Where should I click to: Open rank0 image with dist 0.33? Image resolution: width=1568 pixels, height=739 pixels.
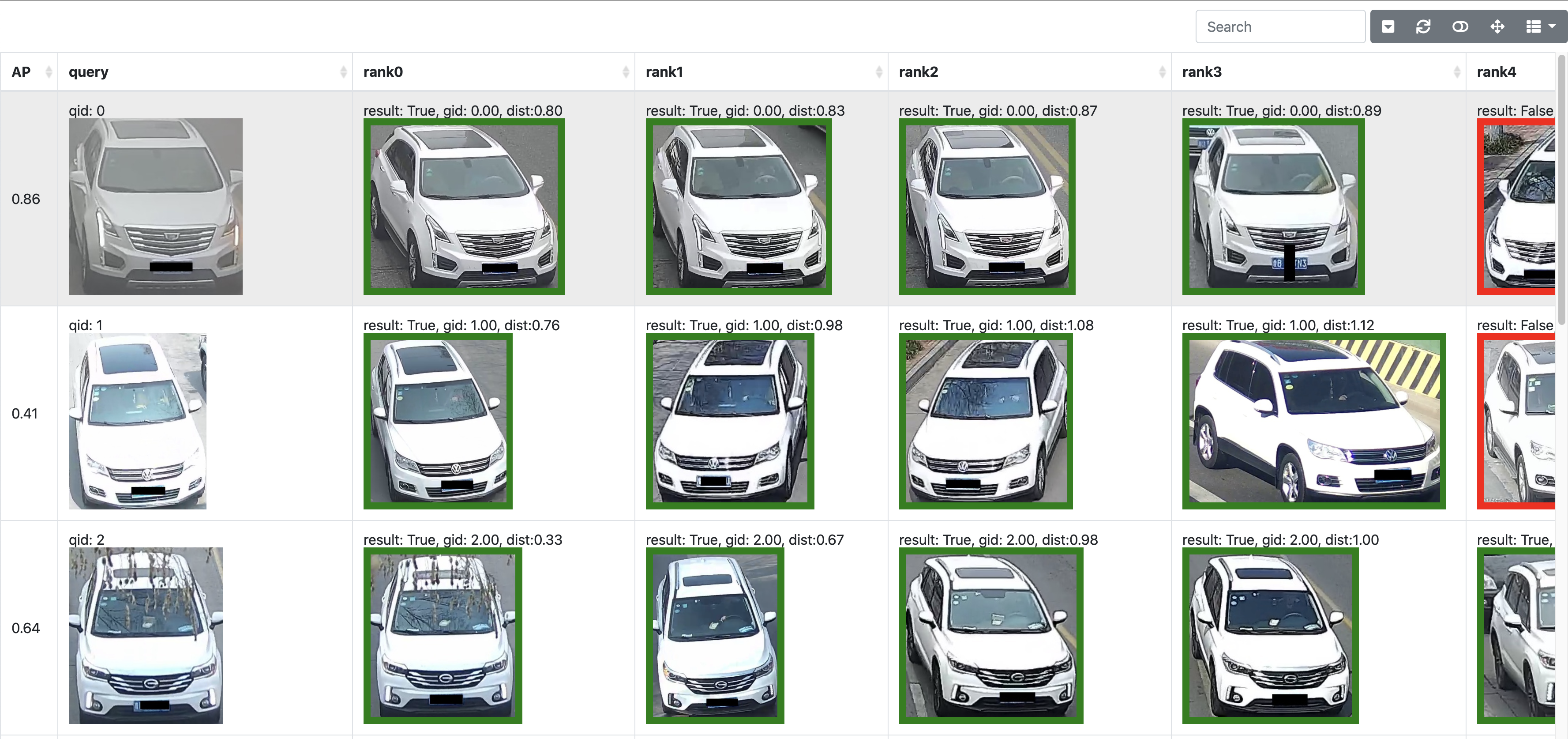(443, 635)
